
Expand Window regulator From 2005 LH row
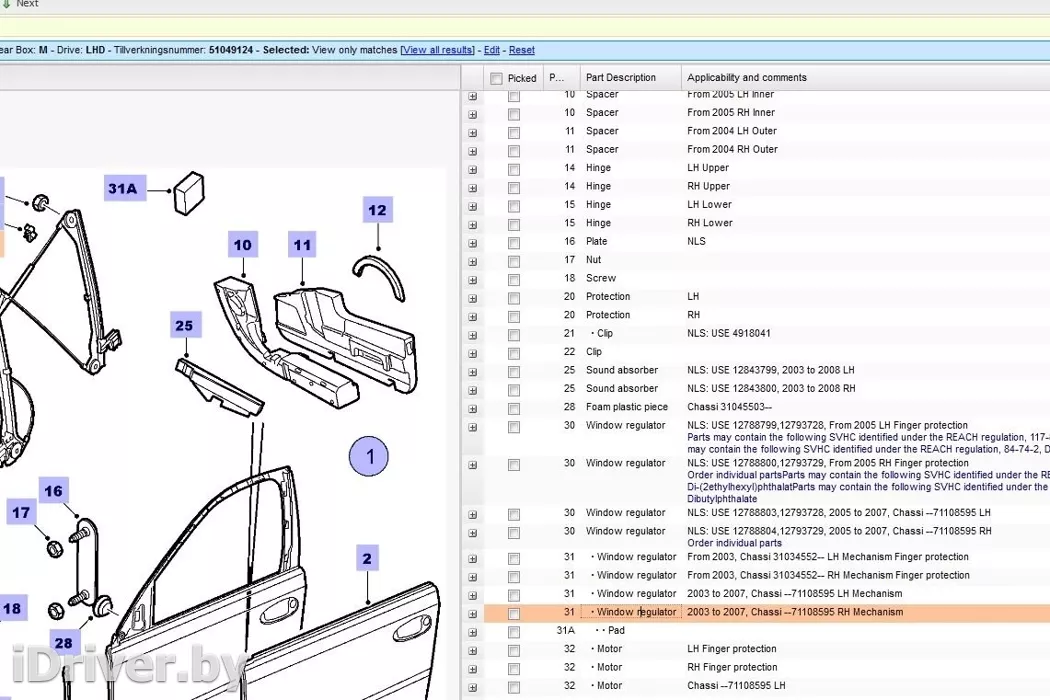pos(473,427)
